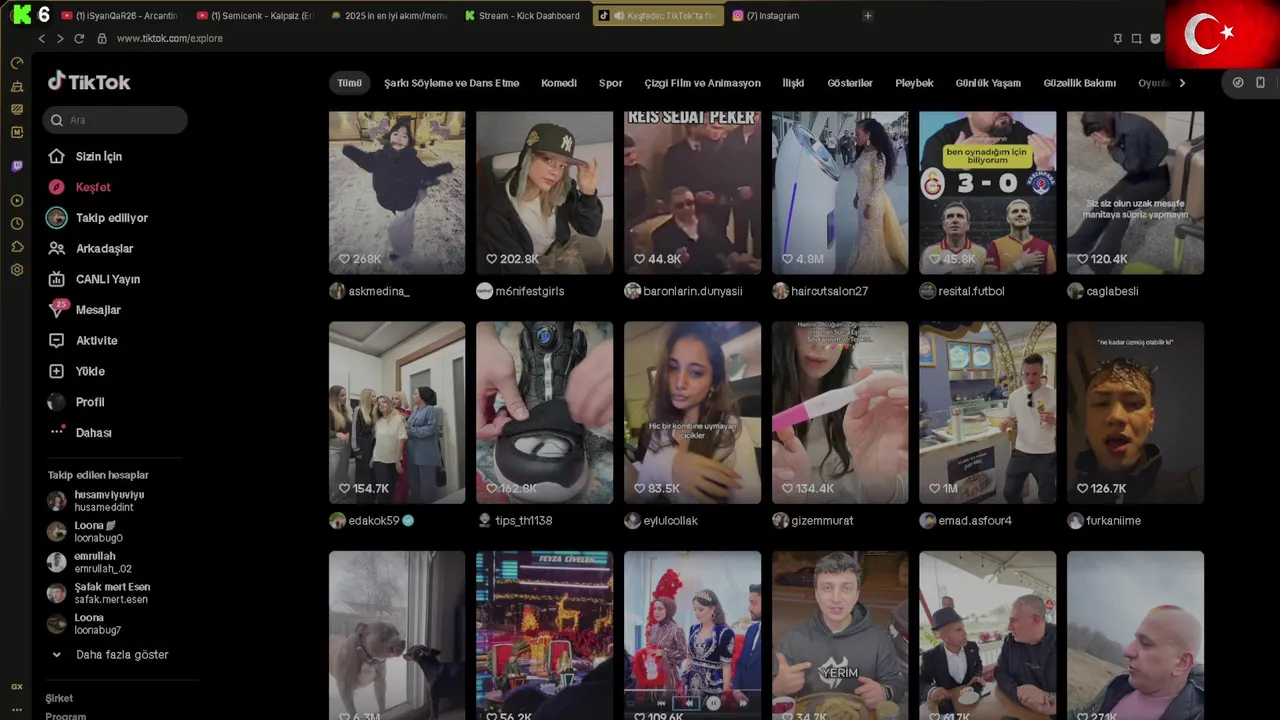
Task: Open browser sidebar settings gear
Action: (17, 270)
